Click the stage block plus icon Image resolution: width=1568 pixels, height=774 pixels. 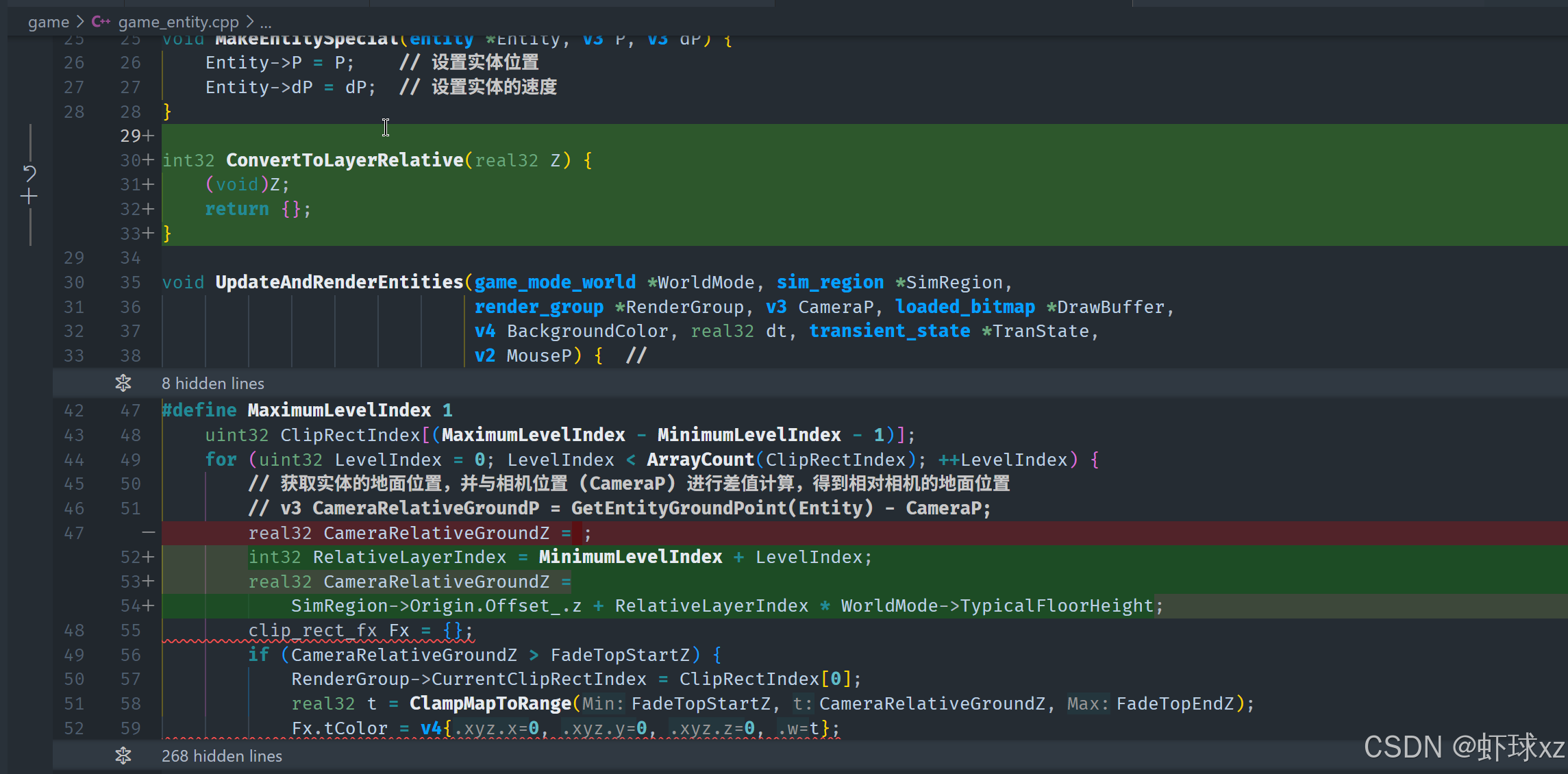(x=29, y=197)
